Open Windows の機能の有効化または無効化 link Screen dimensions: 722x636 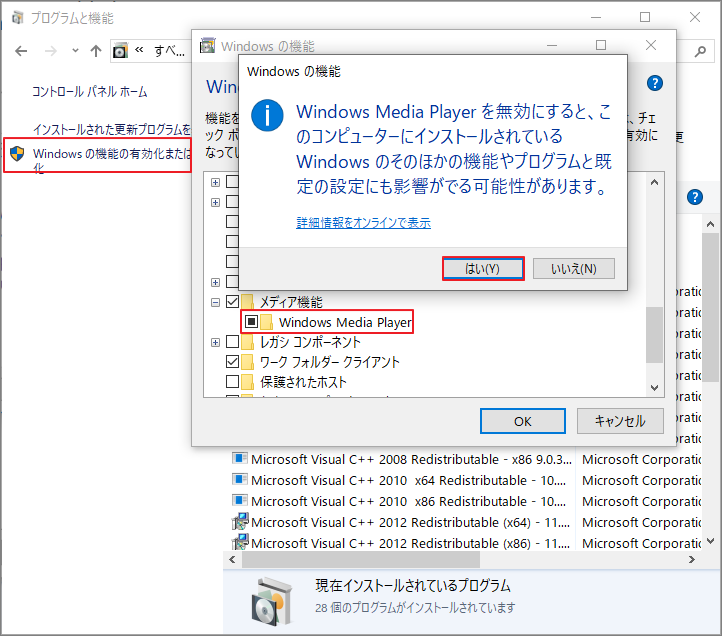112,159
